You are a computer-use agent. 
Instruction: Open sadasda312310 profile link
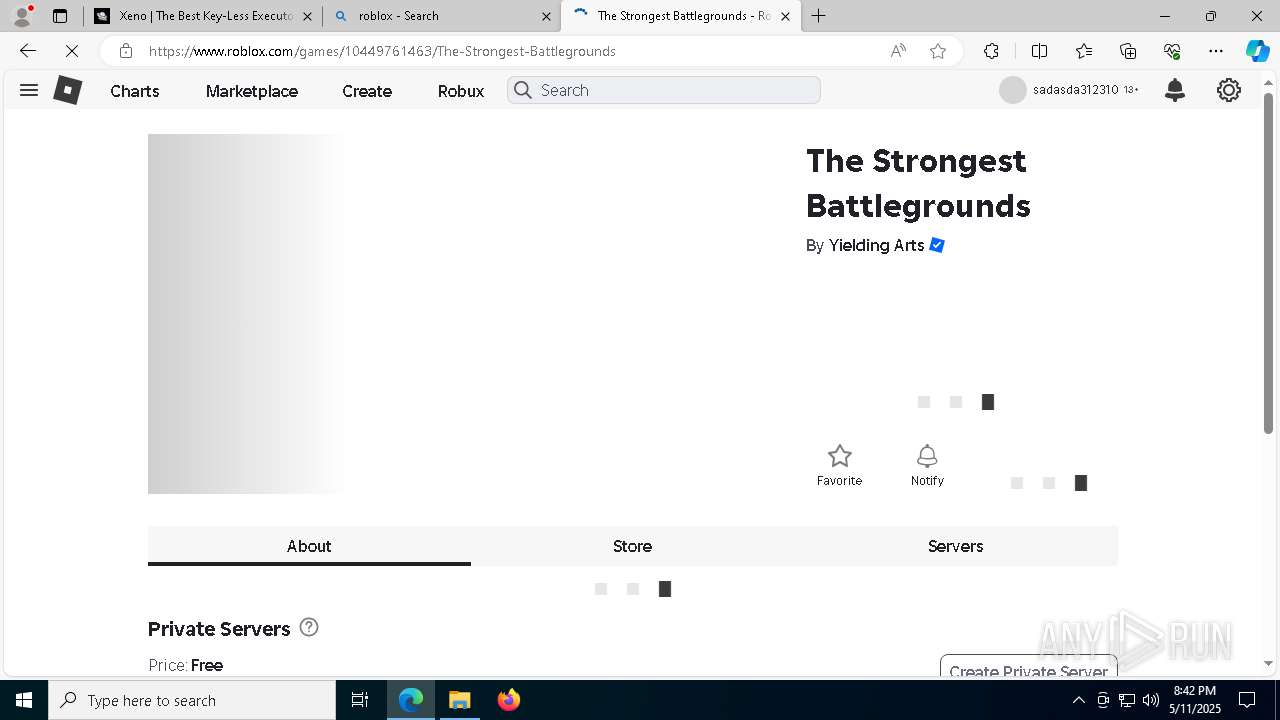point(1069,90)
